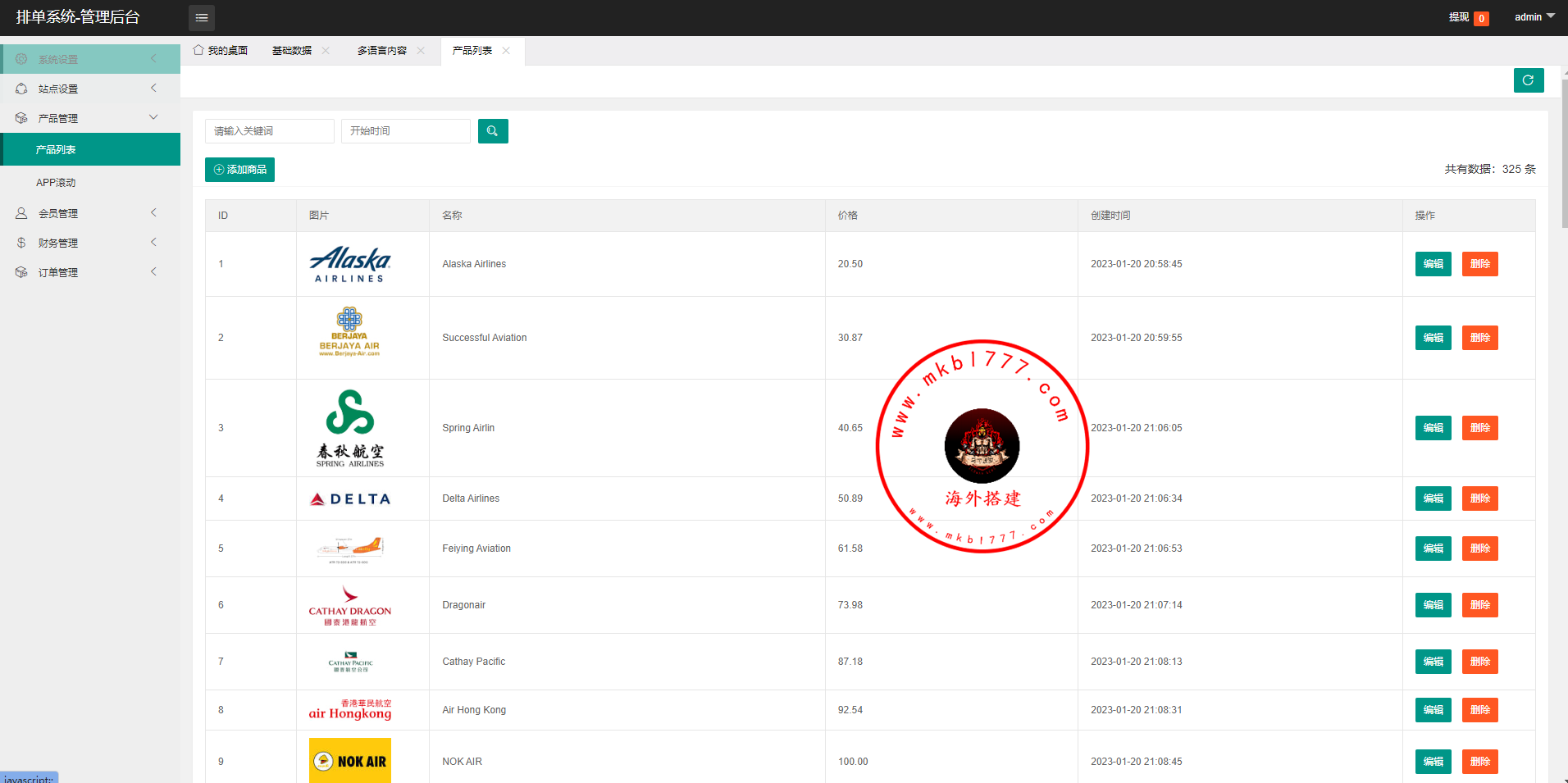Open the Feiying Aviation plane image

350,549
